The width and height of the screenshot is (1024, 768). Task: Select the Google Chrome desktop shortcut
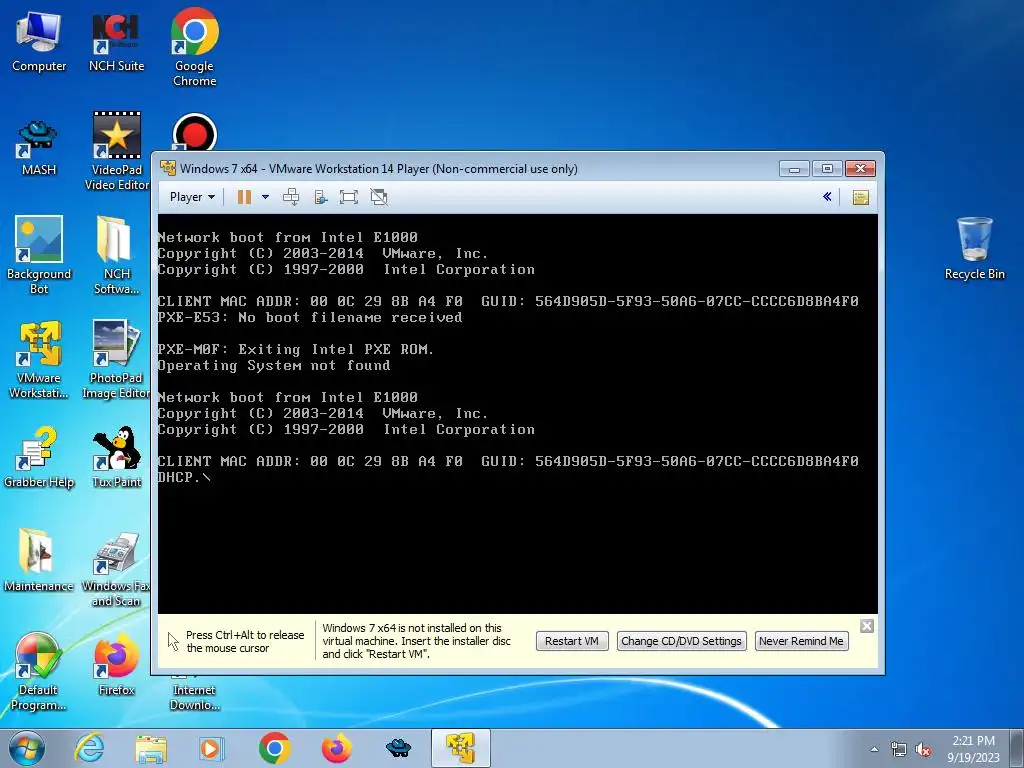[x=195, y=47]
